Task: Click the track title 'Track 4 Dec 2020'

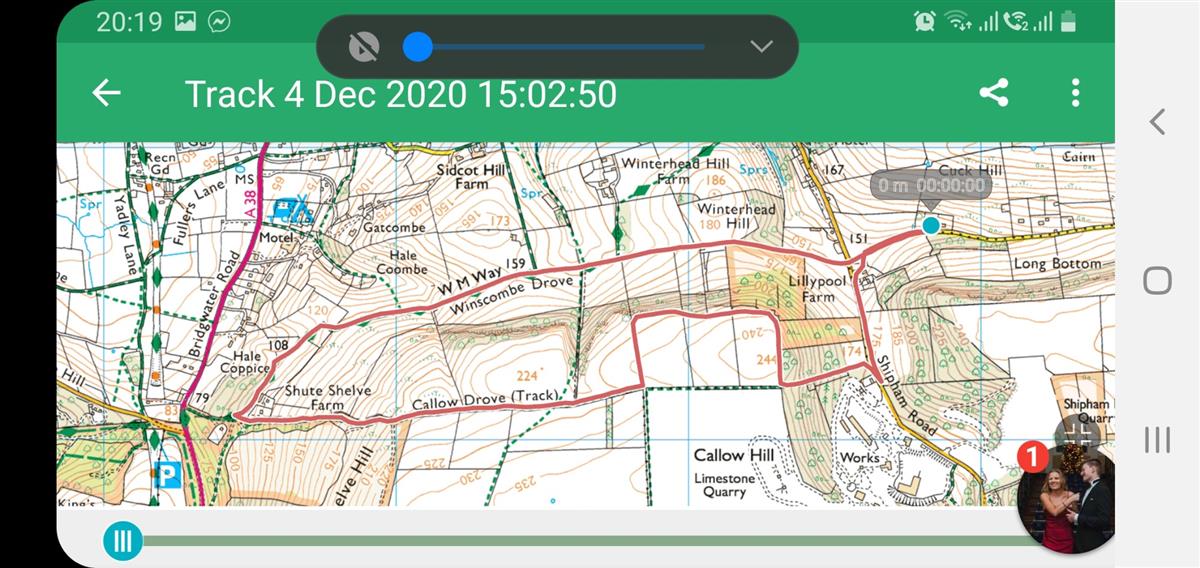Action: pos(400,94)
